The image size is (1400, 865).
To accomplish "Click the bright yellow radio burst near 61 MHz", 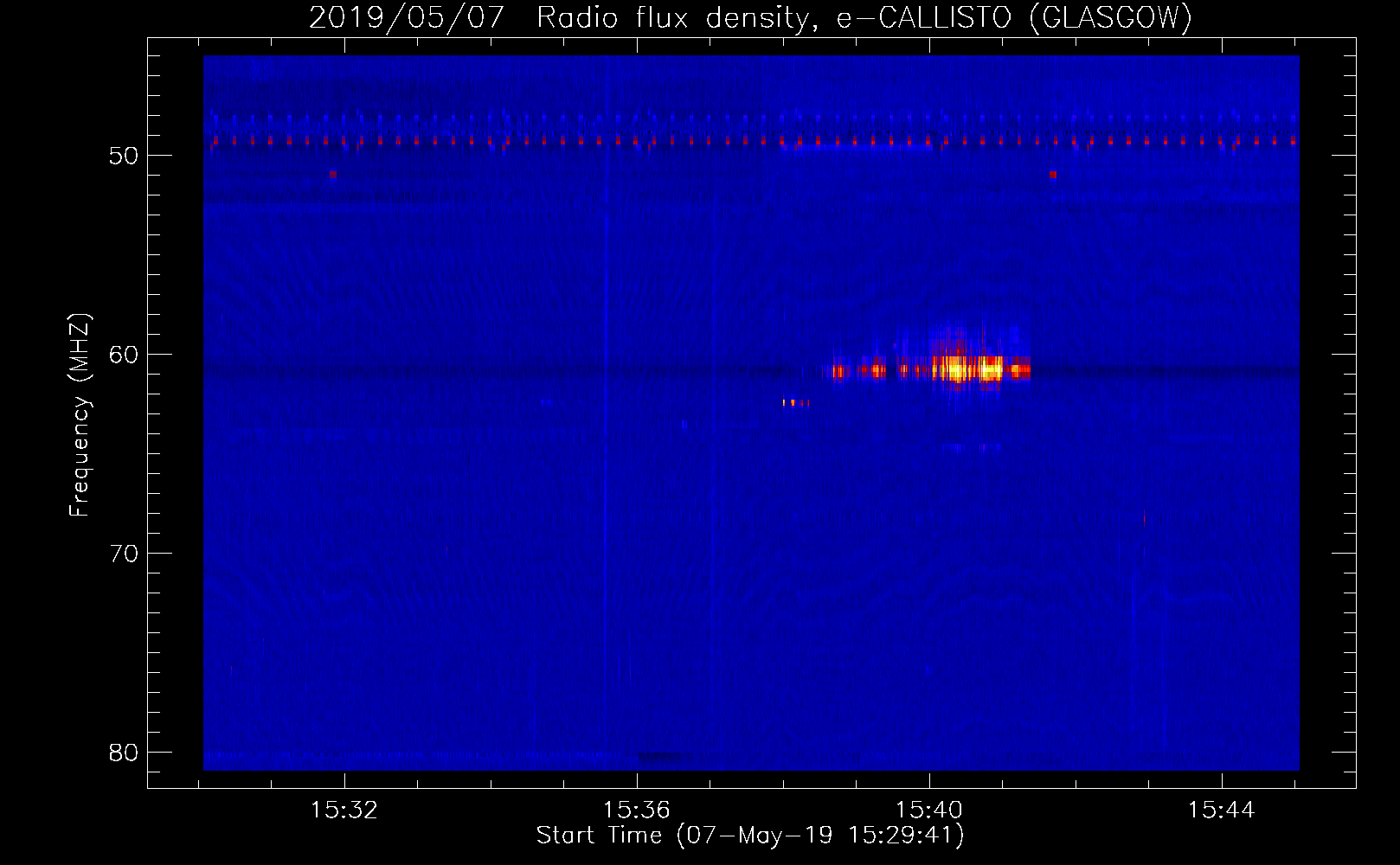I will (967, 369).
